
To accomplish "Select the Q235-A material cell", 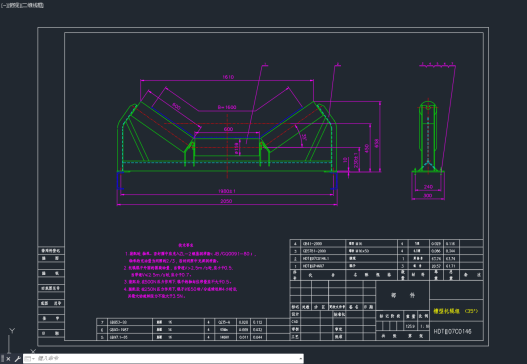I will tap(224, 322).
